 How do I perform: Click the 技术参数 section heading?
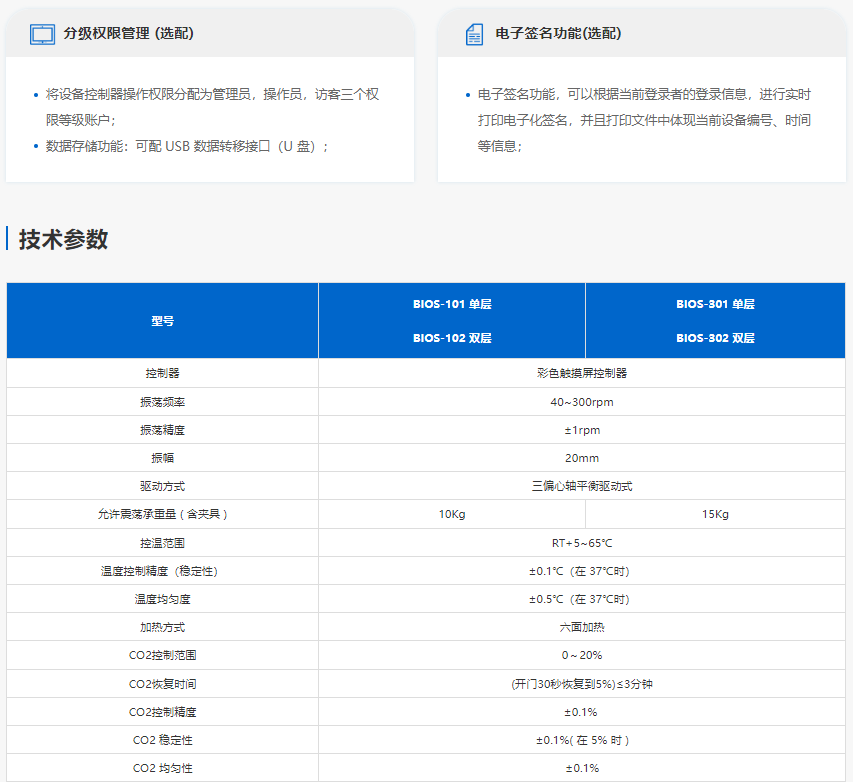[x=63, y=239]
